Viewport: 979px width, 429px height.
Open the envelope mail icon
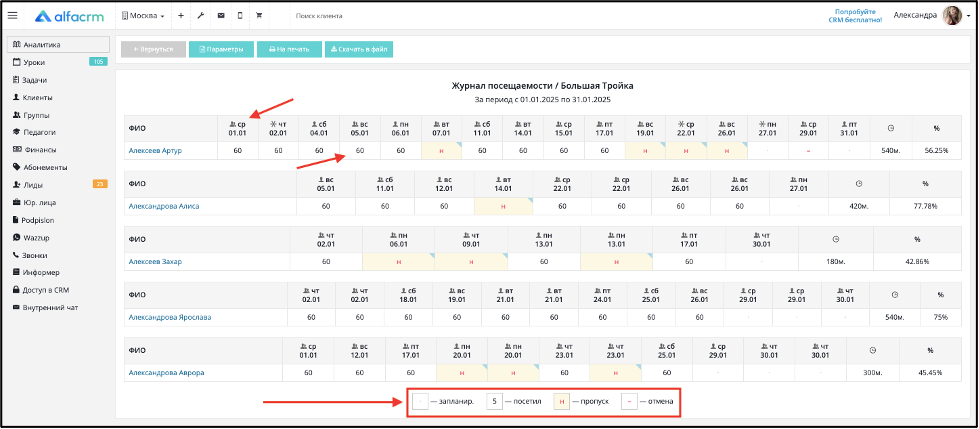tap(220, 16)
